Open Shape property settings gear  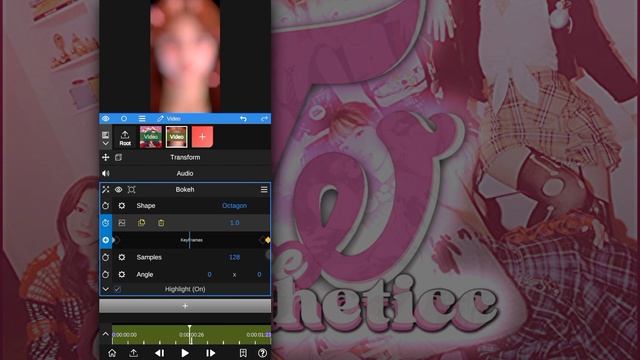click(x=122, y=206)
